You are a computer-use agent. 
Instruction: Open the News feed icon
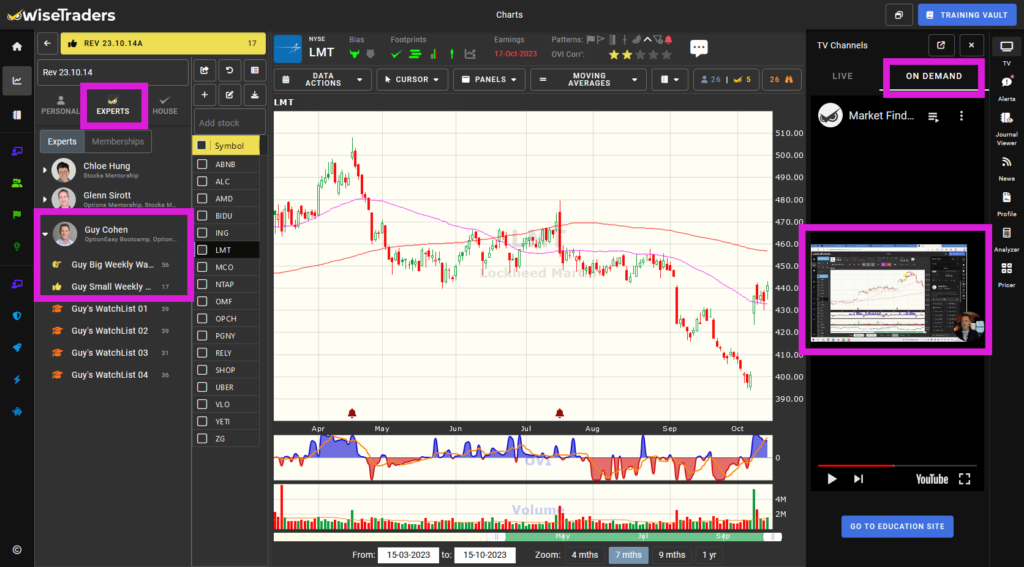(1006, 166)
